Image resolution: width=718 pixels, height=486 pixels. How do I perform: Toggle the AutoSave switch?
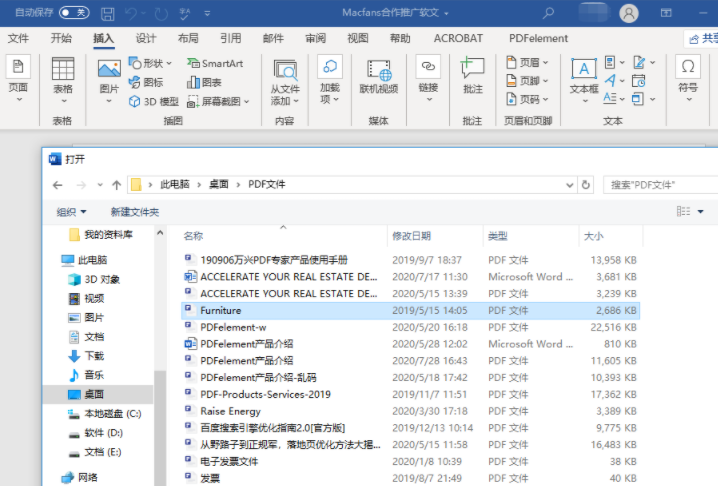pyautogui.click(x=74, y=12)
